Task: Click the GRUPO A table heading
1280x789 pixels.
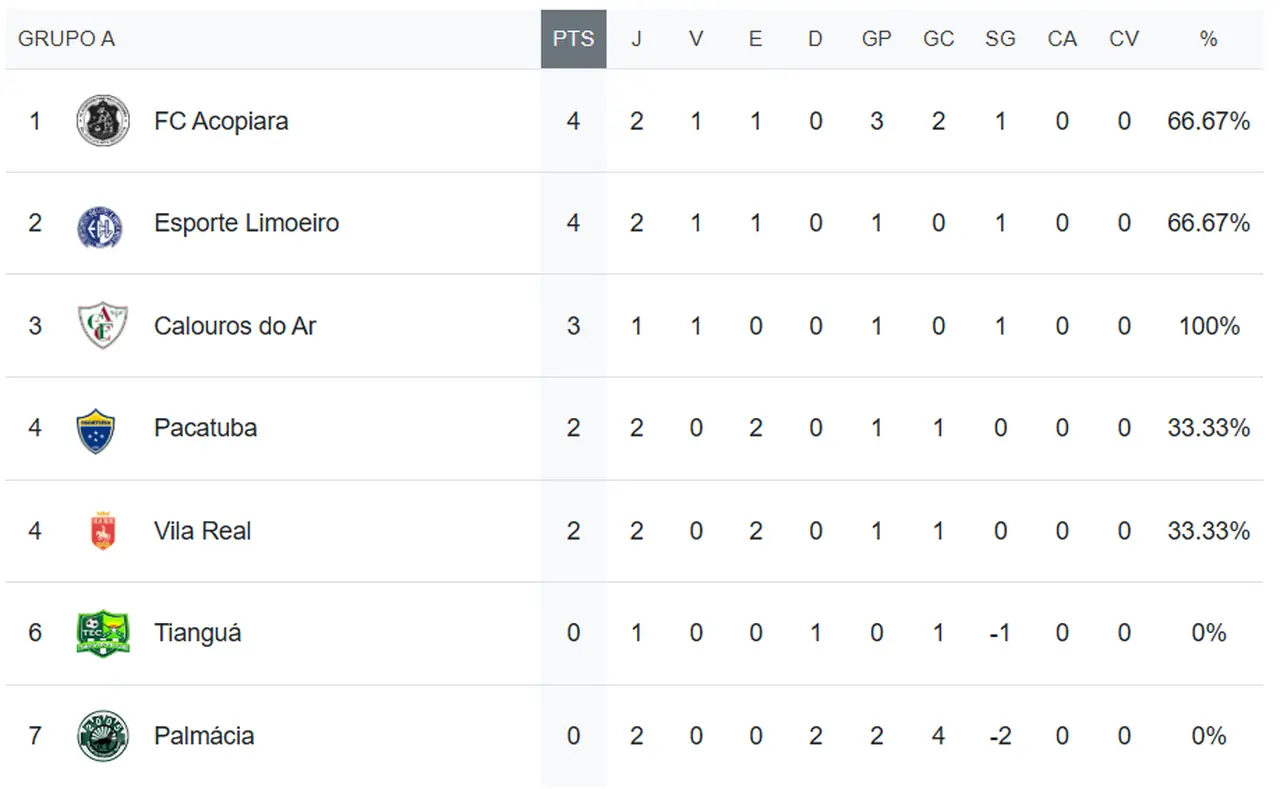Action: (x=67, y=39)
